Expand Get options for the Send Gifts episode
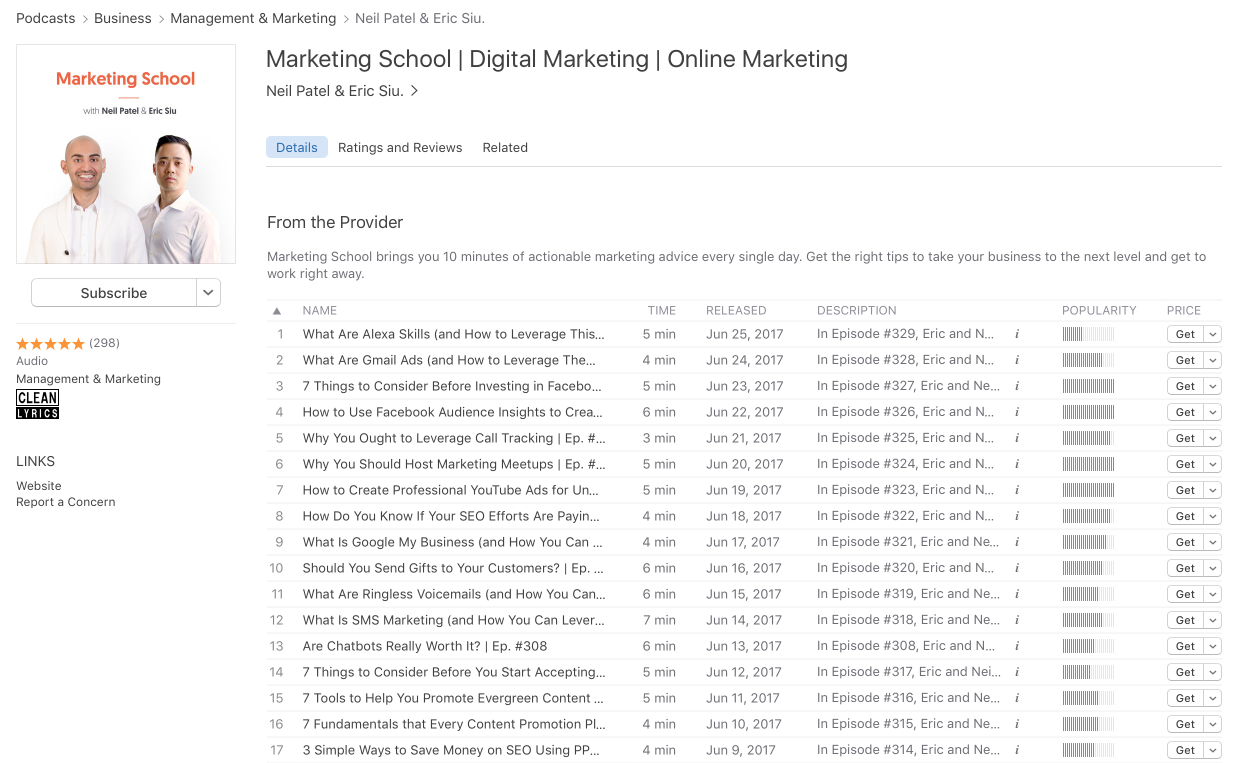 1213,568
